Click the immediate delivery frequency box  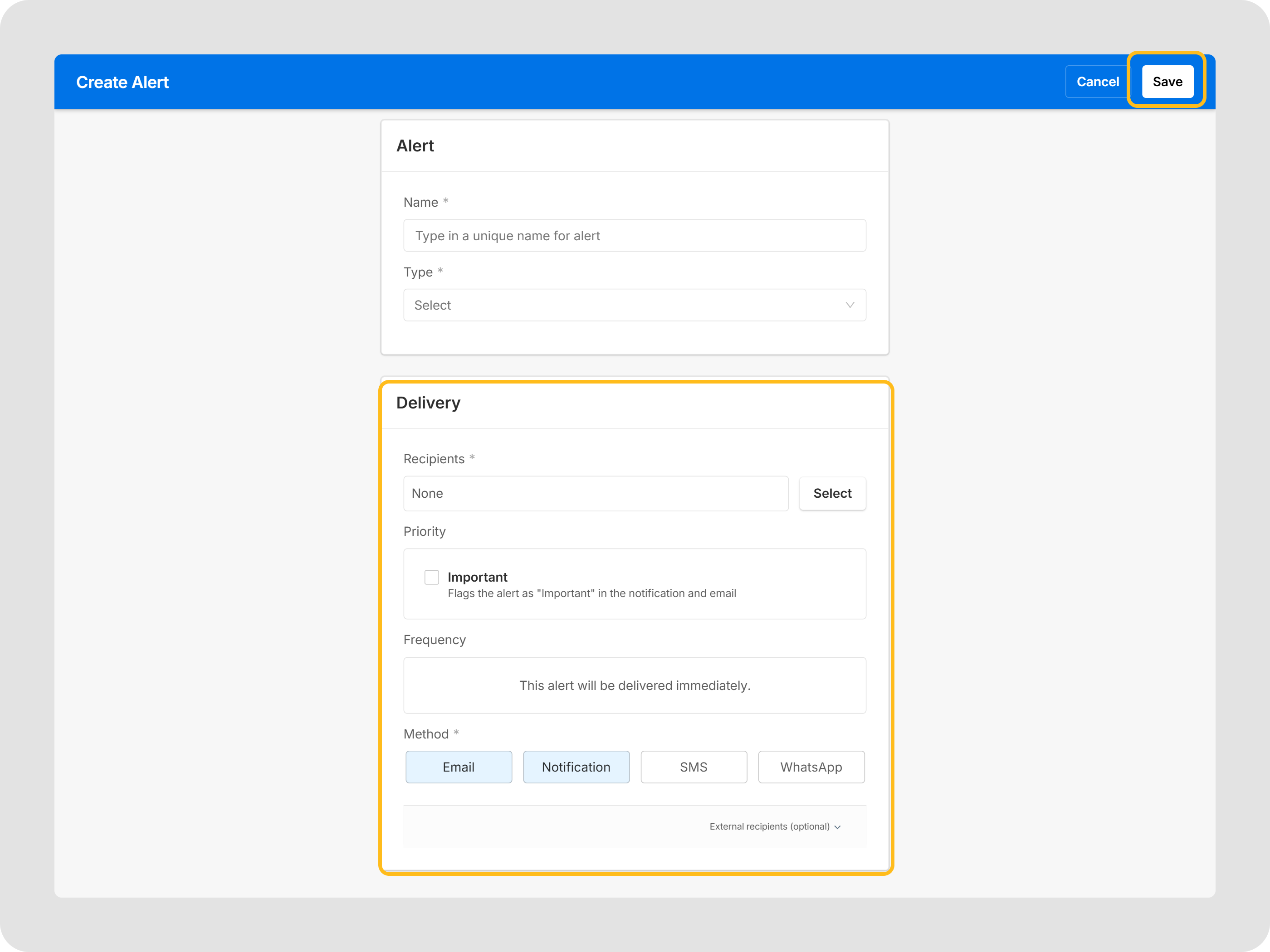pyautogui.click(x=635, y=685)
